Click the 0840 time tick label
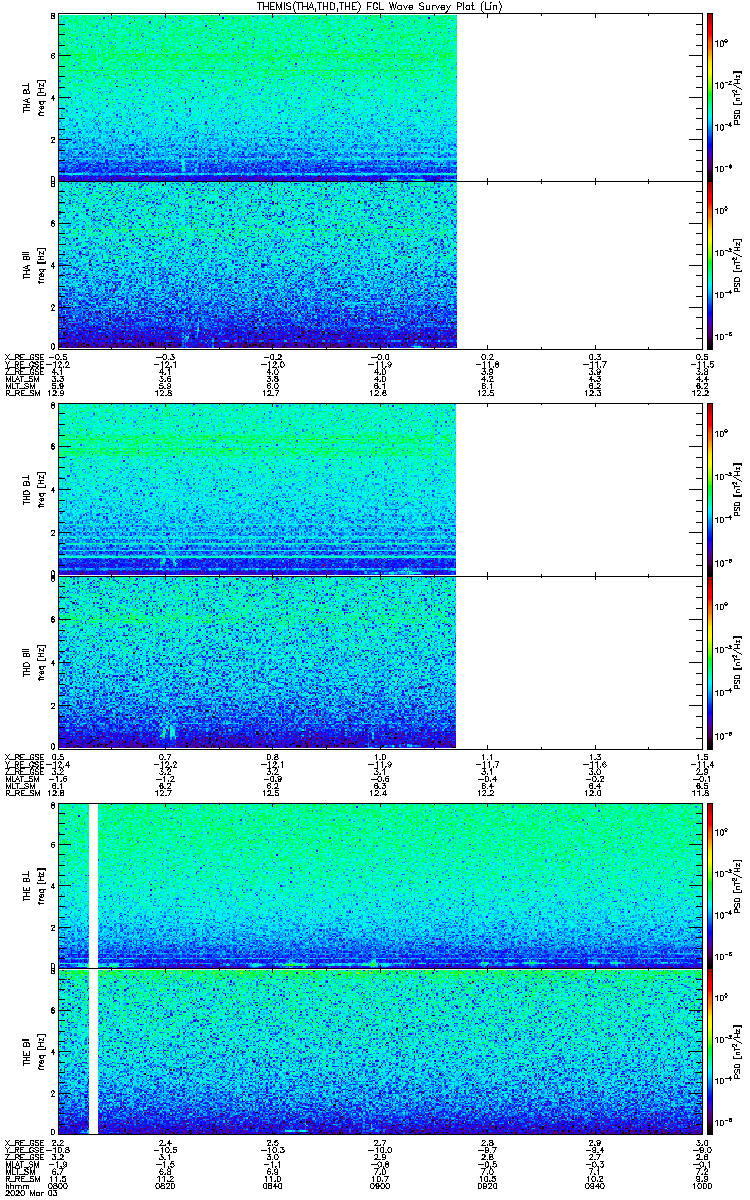The image size is (750, 1200). tap(274, 1185)
